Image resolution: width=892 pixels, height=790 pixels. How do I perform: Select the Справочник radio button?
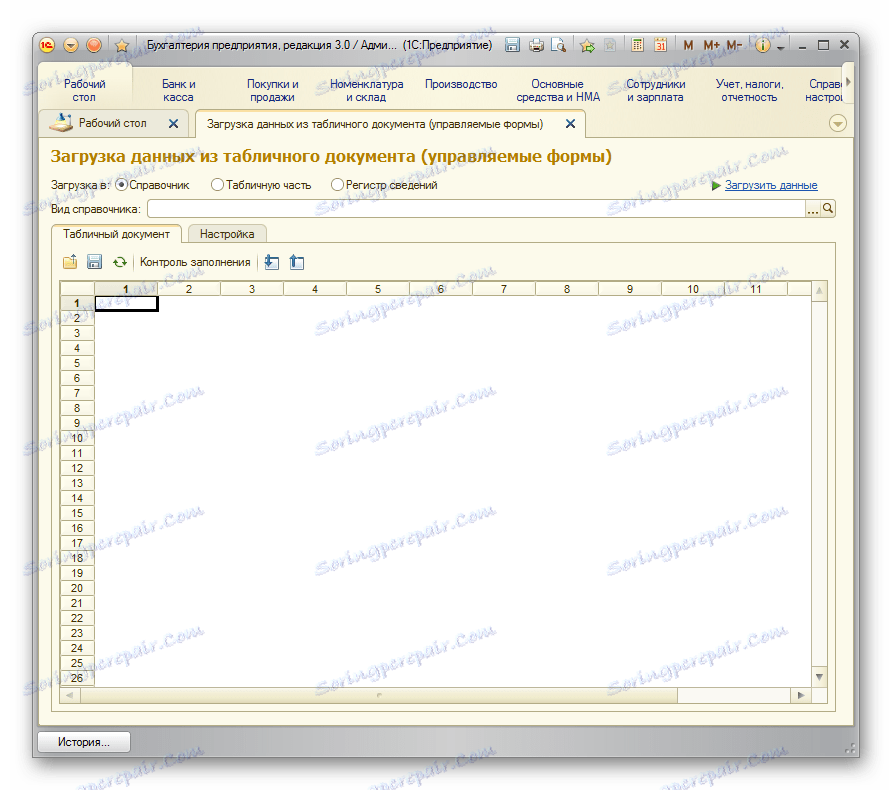tap(120, 184)
